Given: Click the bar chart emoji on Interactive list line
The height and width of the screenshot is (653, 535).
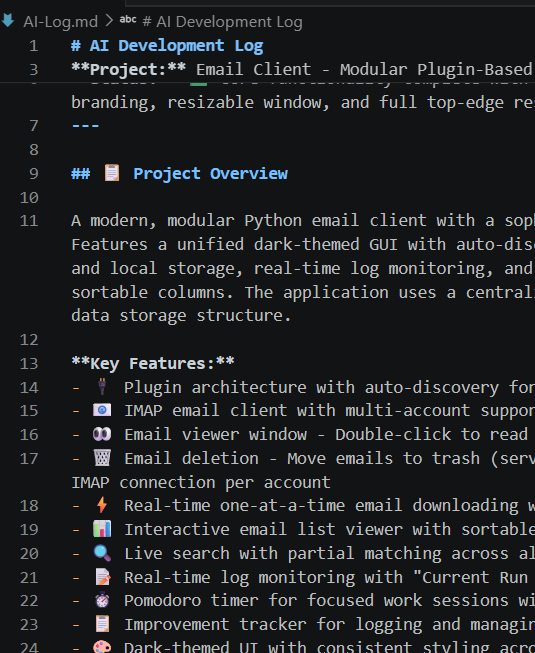Looking at the screenshot, I should click(x=102, y=529).
